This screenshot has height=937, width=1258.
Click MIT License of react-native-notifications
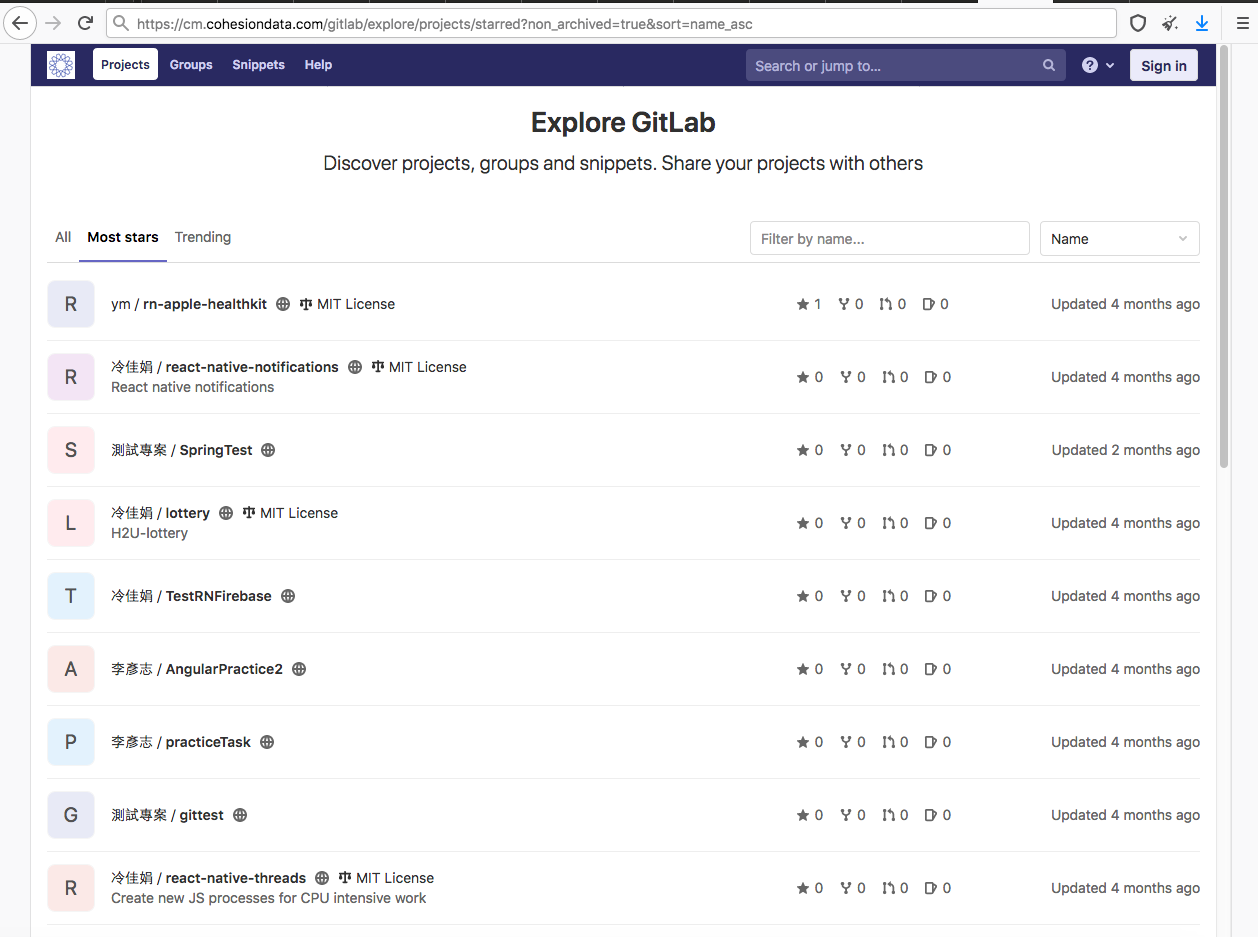[427, 367]
